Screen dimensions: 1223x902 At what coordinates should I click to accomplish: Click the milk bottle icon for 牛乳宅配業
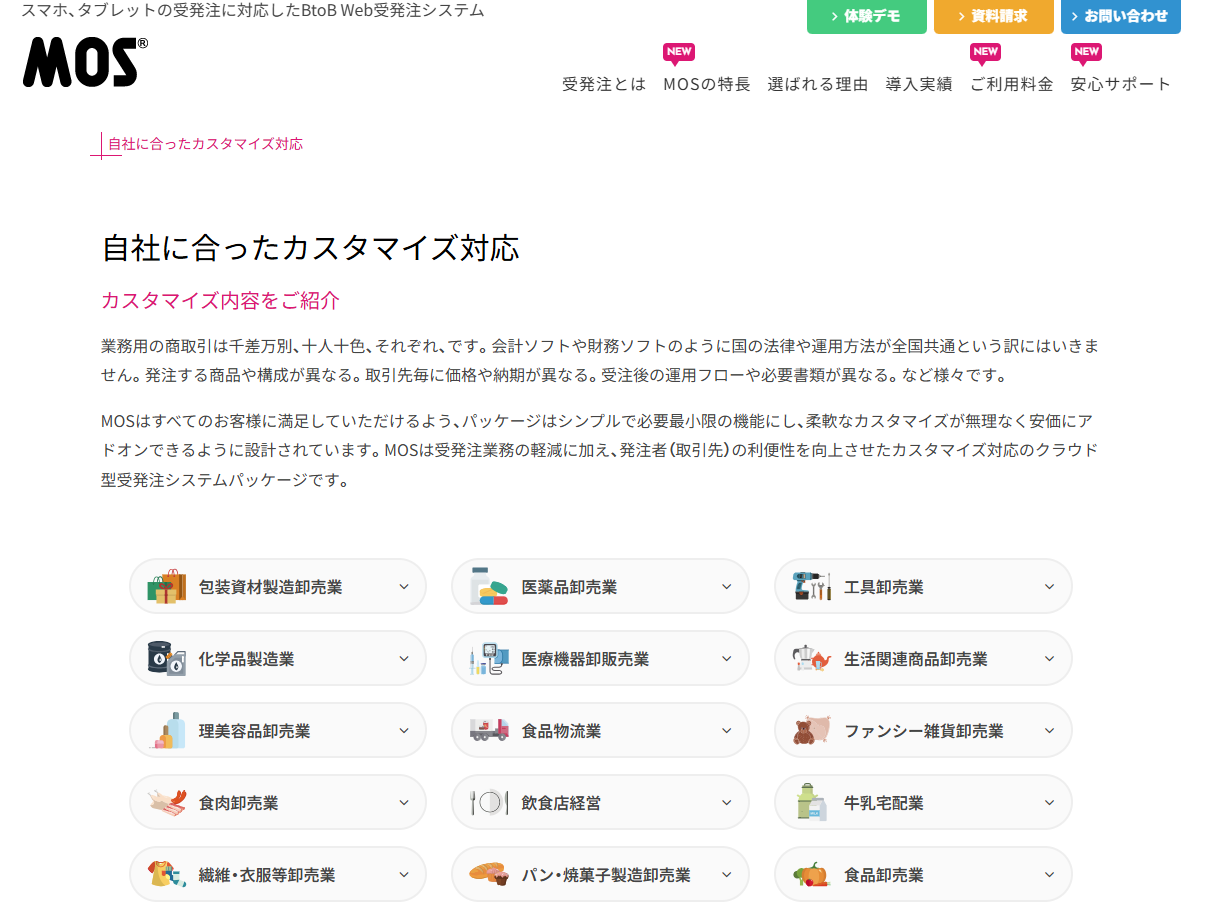[x=812, y=803]
